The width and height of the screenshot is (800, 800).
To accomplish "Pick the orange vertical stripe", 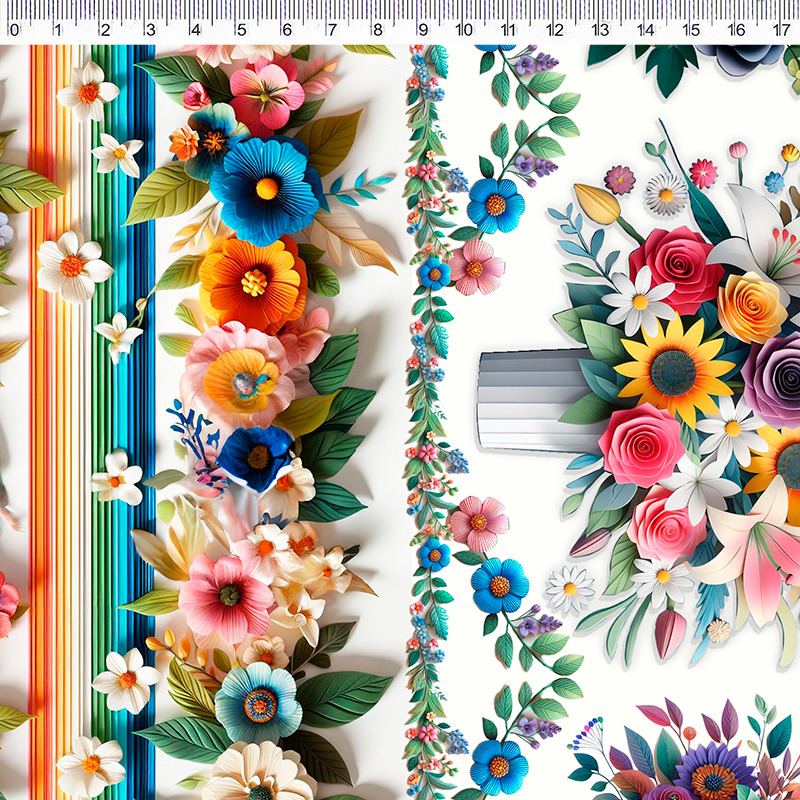I will (x=38, y=400).
